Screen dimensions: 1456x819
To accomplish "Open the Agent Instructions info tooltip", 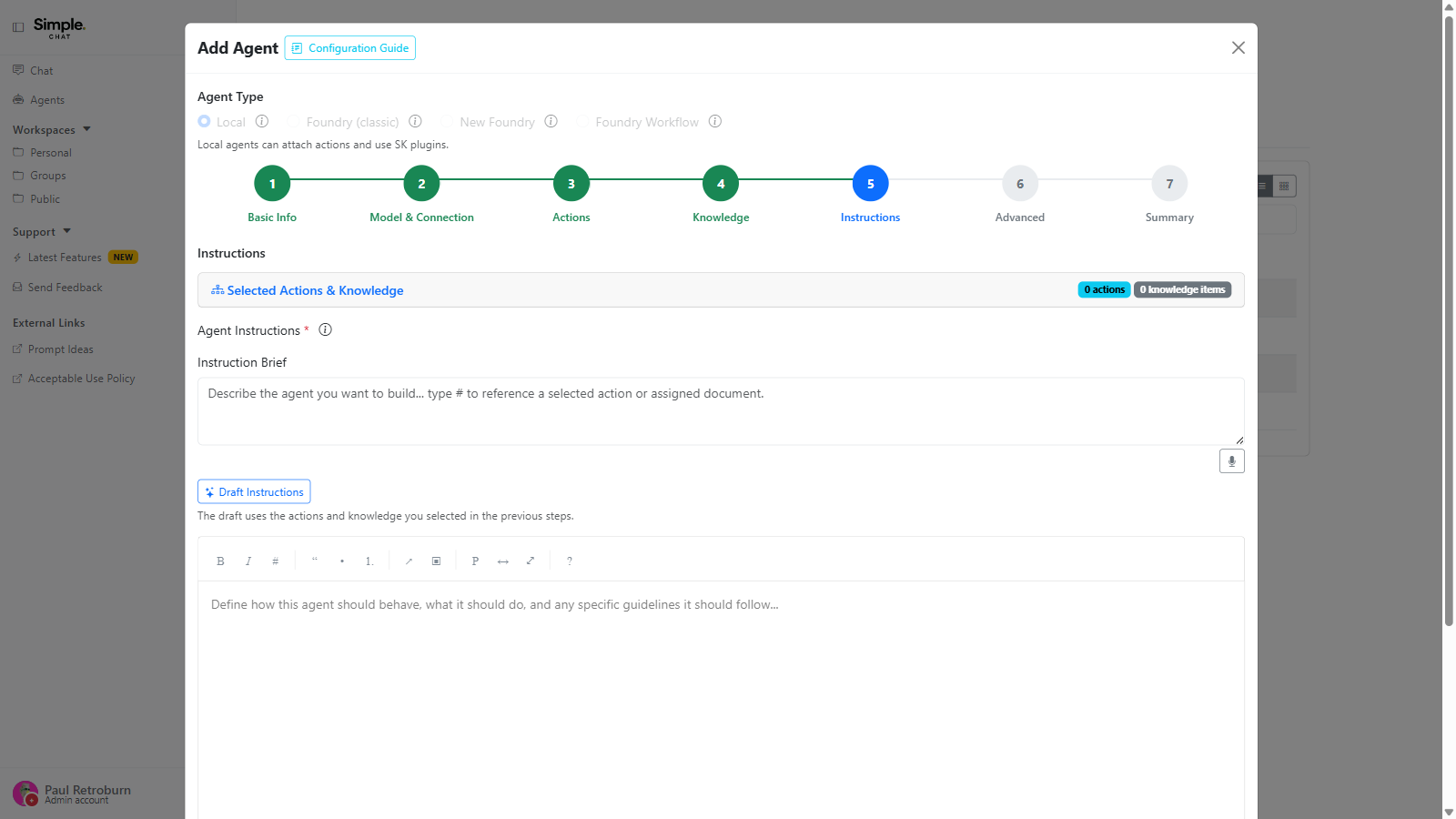I will click(x=325, y=329).
